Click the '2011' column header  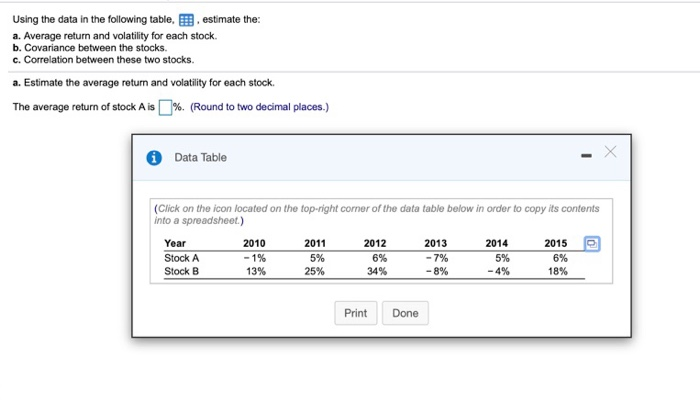(315, 243)
